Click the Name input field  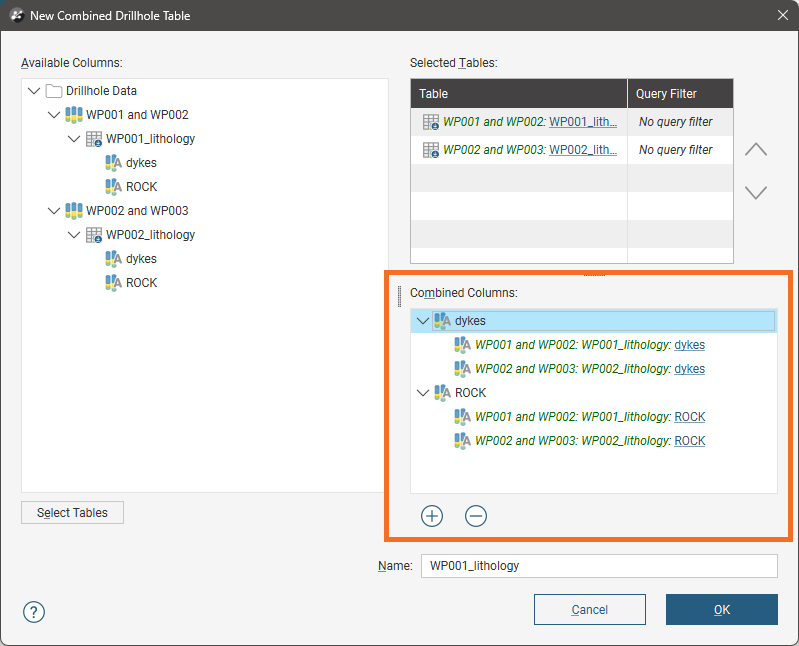(x=598, y=566)
